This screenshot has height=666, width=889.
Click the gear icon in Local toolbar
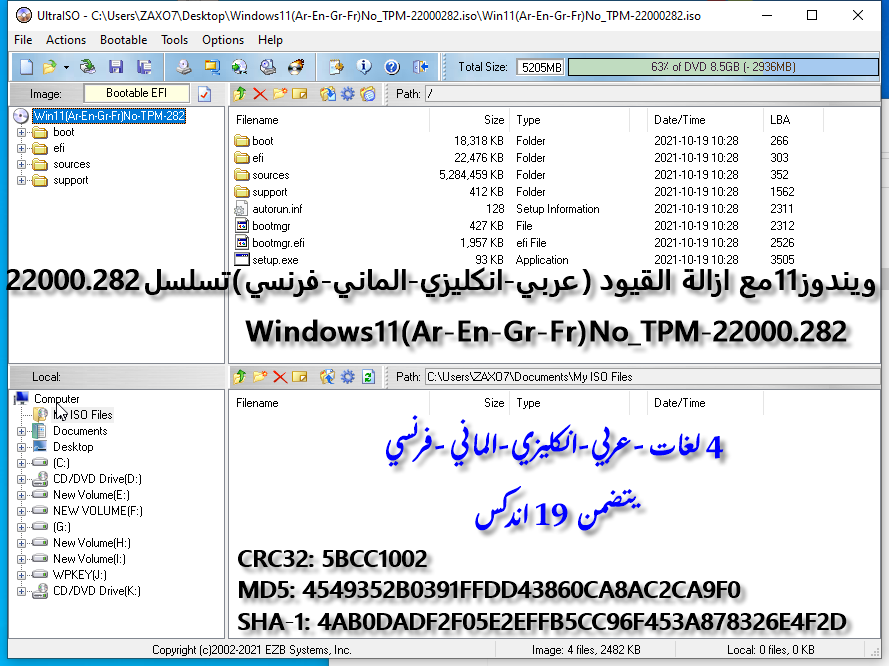[x=348, y=377]
